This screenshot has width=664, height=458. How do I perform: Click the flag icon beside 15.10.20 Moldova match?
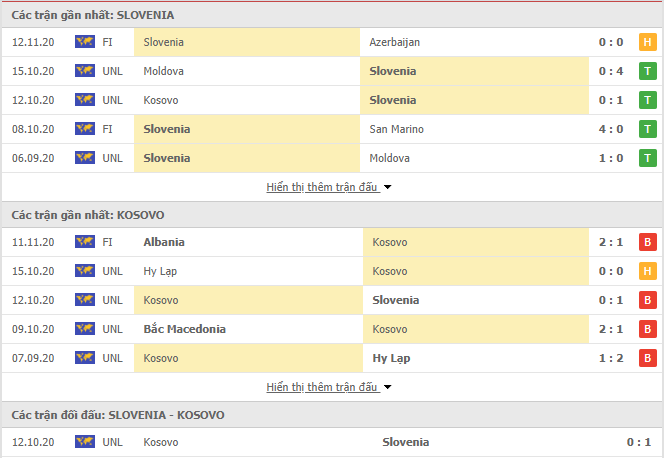point(85,71)
